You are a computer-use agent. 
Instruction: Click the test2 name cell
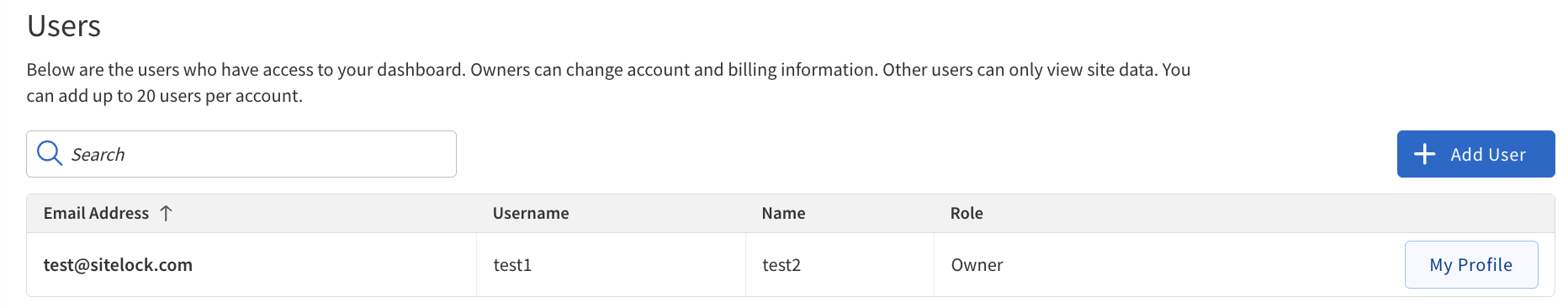tap(840, 264)
